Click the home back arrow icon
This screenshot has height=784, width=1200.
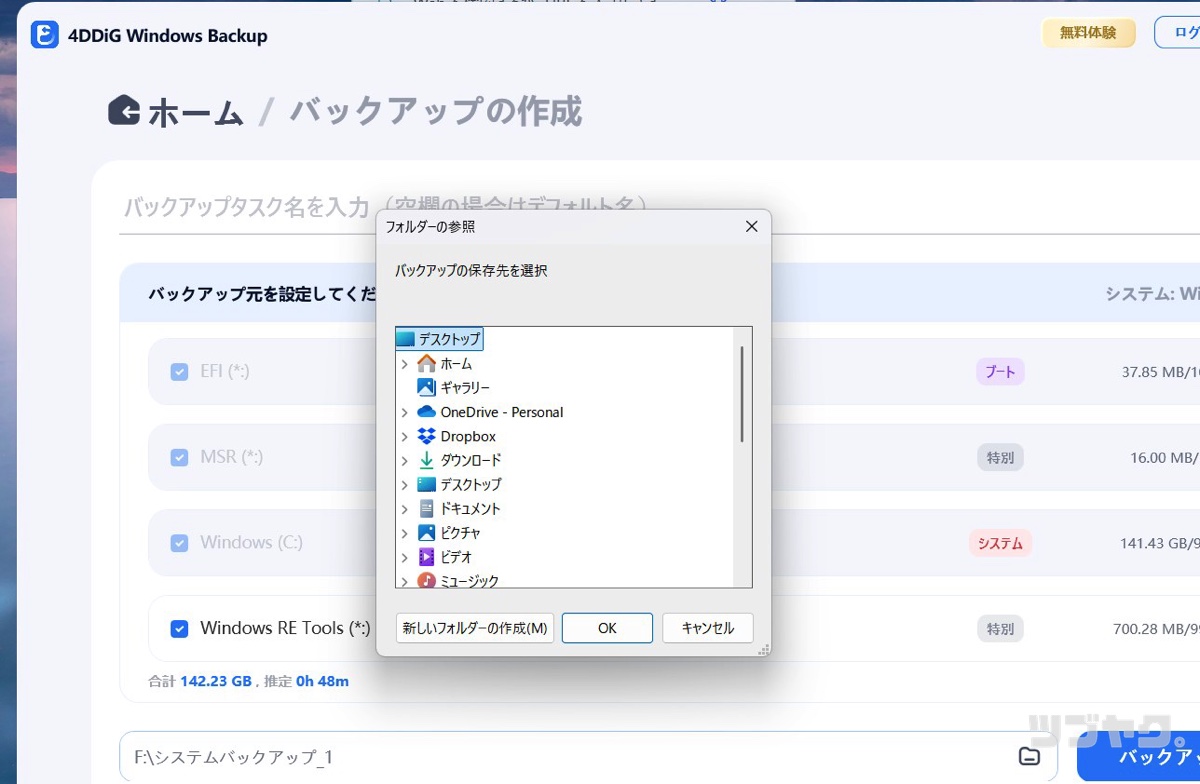124,110
